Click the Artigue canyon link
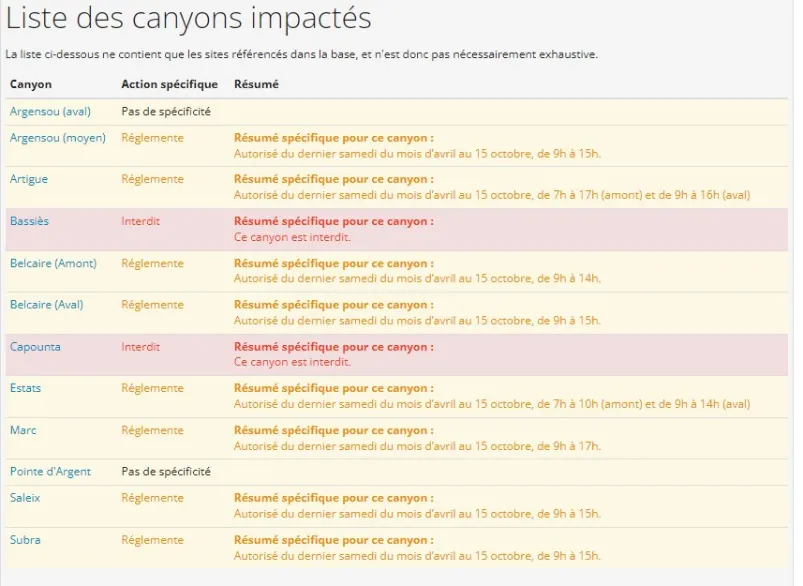This screenshot has width=803, height=586. [x=29, y=179]
